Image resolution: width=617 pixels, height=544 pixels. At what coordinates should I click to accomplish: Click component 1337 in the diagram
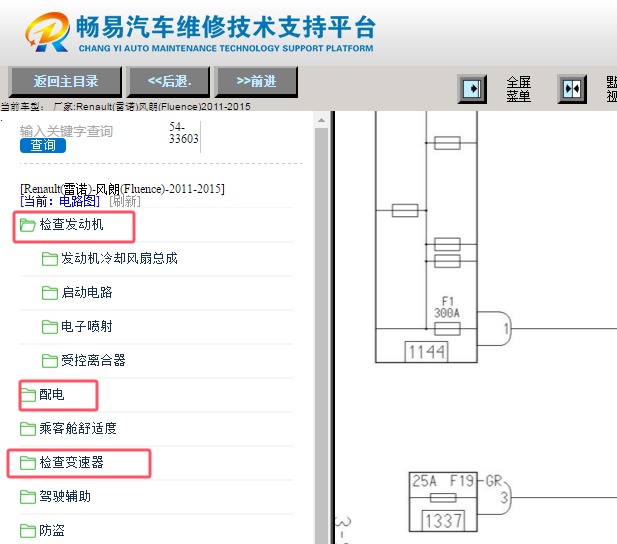(x=443, y=521)
